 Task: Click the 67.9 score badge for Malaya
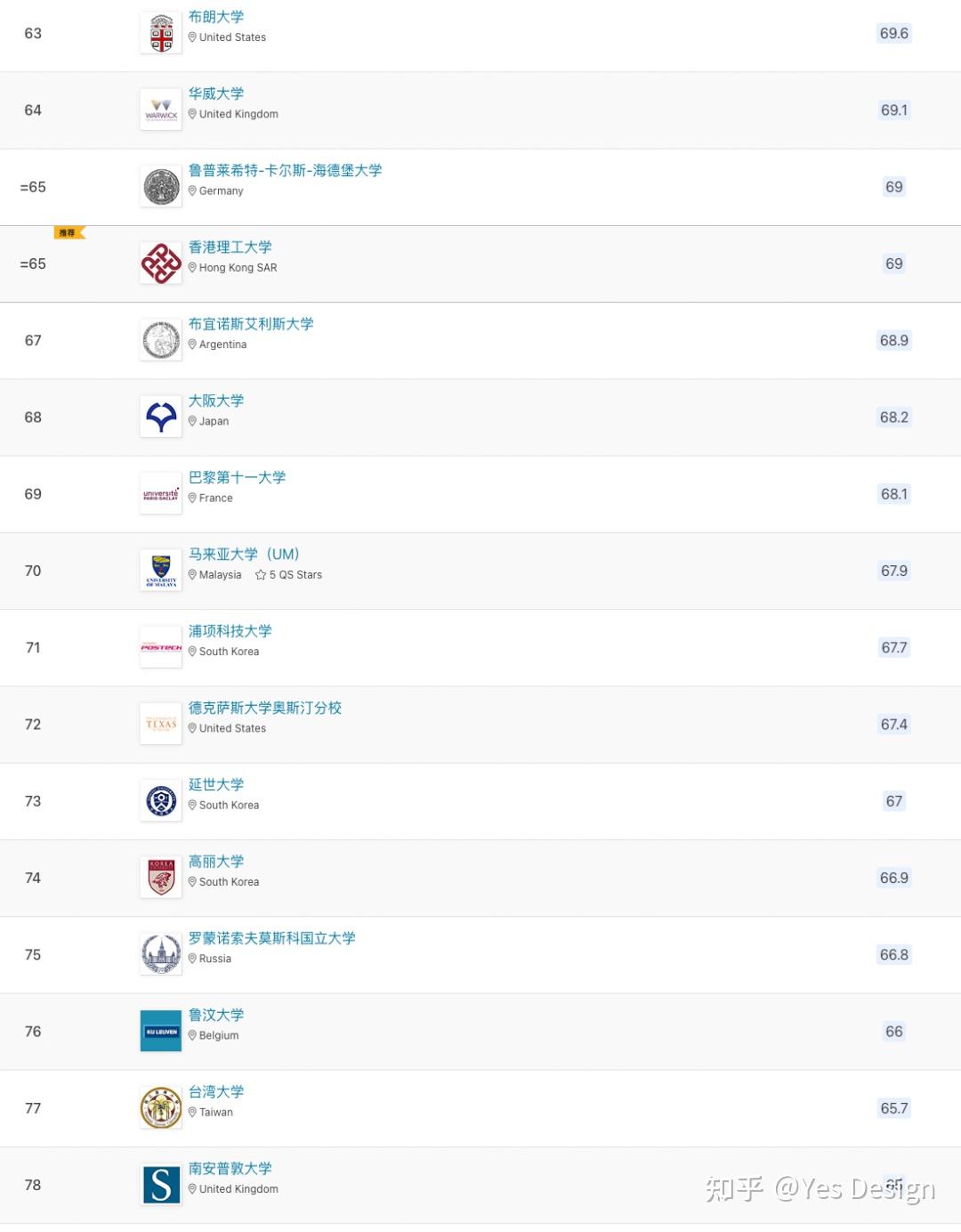pyautogui.click(x=893, y=570)
